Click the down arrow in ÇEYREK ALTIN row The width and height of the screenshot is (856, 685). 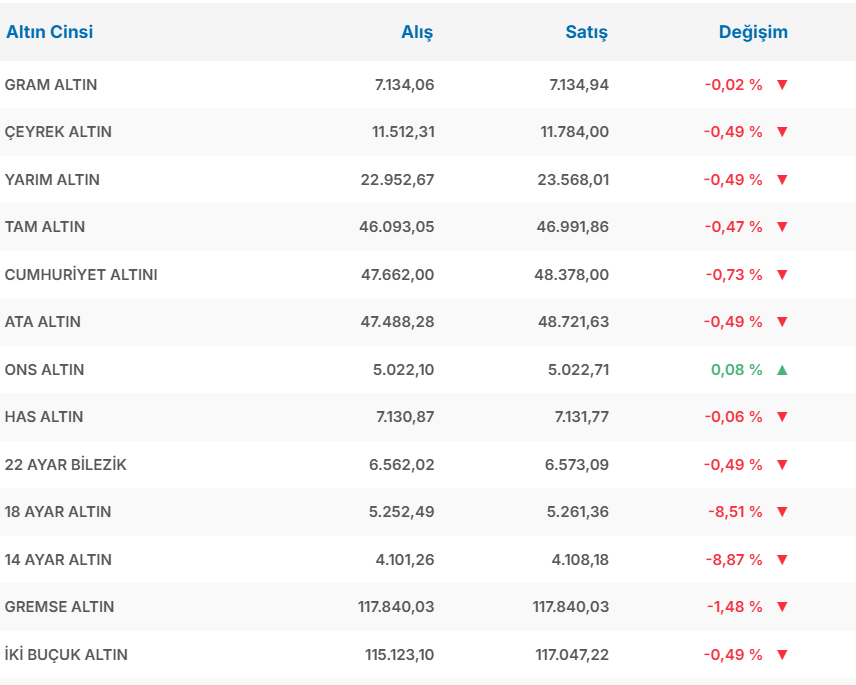click(x=782, y=132)
